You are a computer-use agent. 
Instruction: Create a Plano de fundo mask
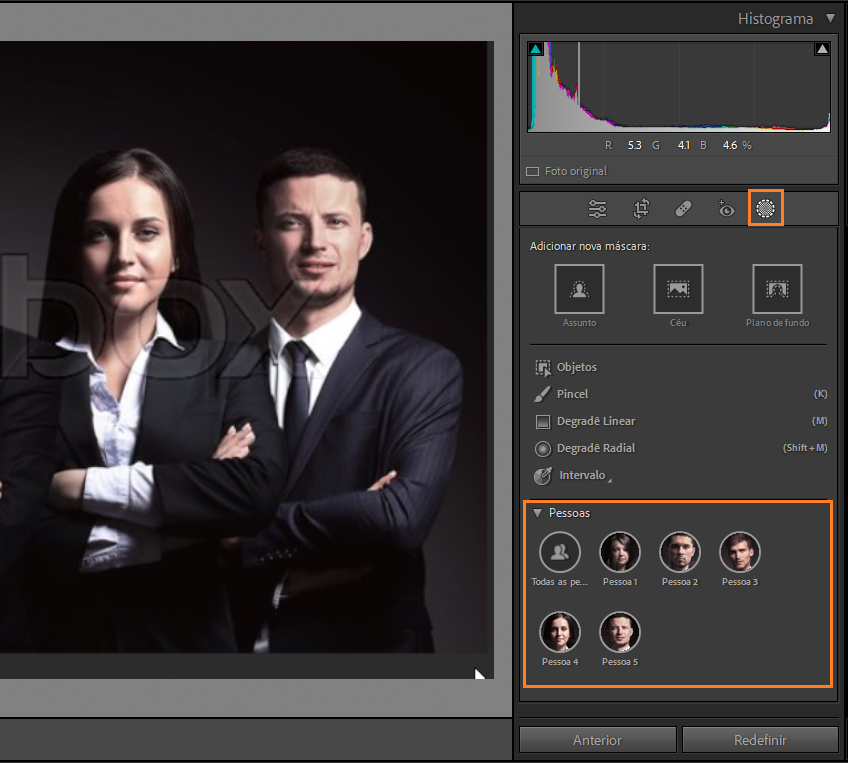[x=777, y=289]
